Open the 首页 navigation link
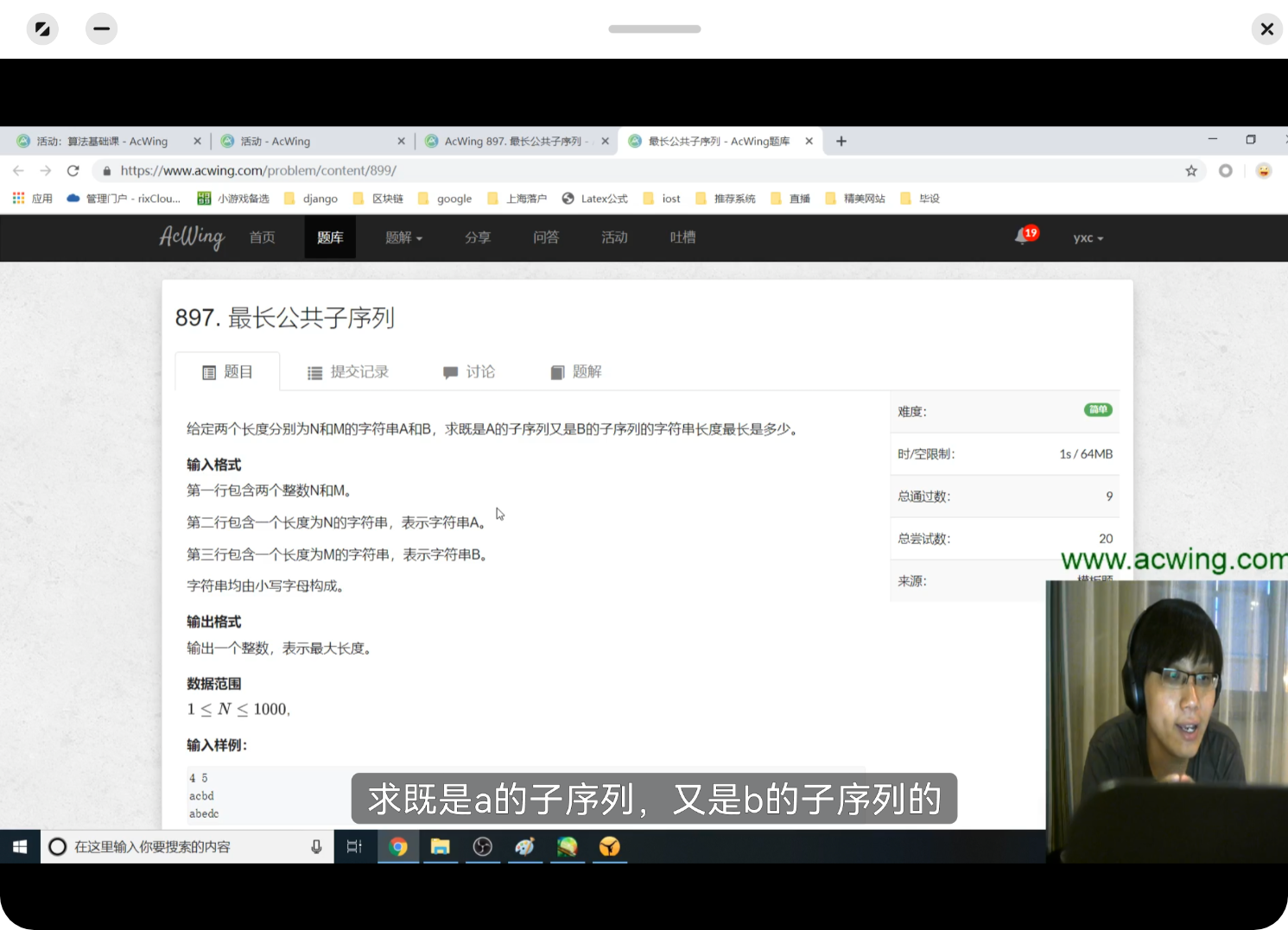Viewport: 1288px width, 930px height. click(x=262, y=237)
